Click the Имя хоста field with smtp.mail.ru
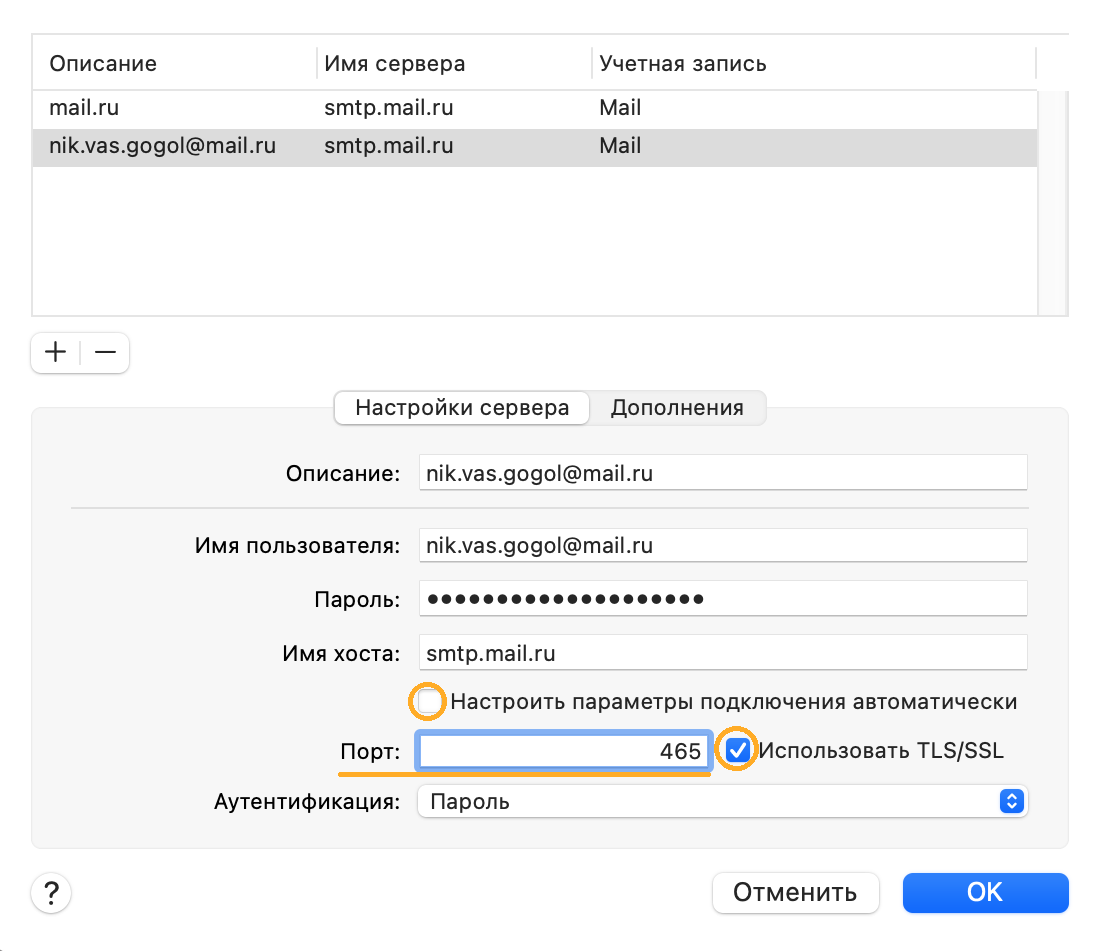The width and height of the screenshot is (1093, 951). tap(723, 653)
